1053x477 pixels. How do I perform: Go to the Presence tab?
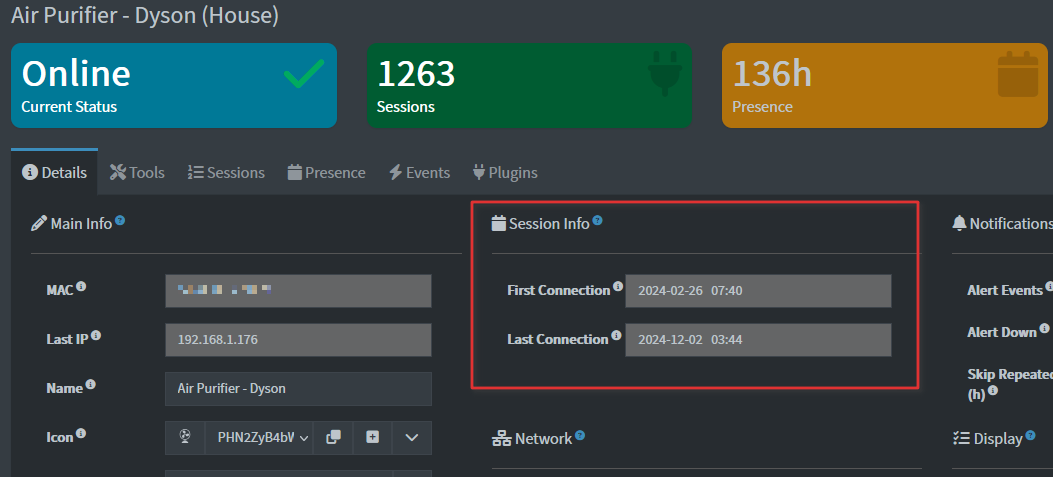(326, 172)
